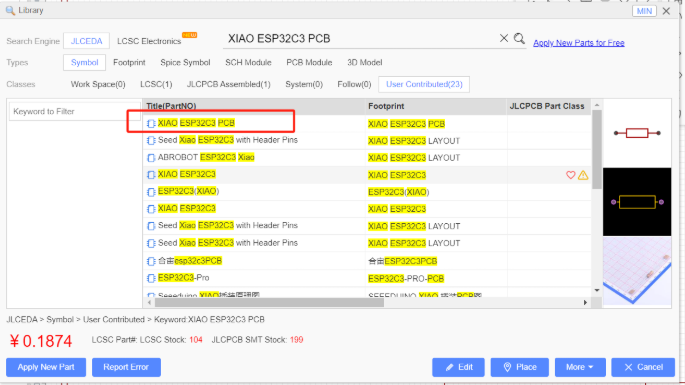Switch to LCSC Electronics search engine
The image size is (685, 385).
coord(149,41)
